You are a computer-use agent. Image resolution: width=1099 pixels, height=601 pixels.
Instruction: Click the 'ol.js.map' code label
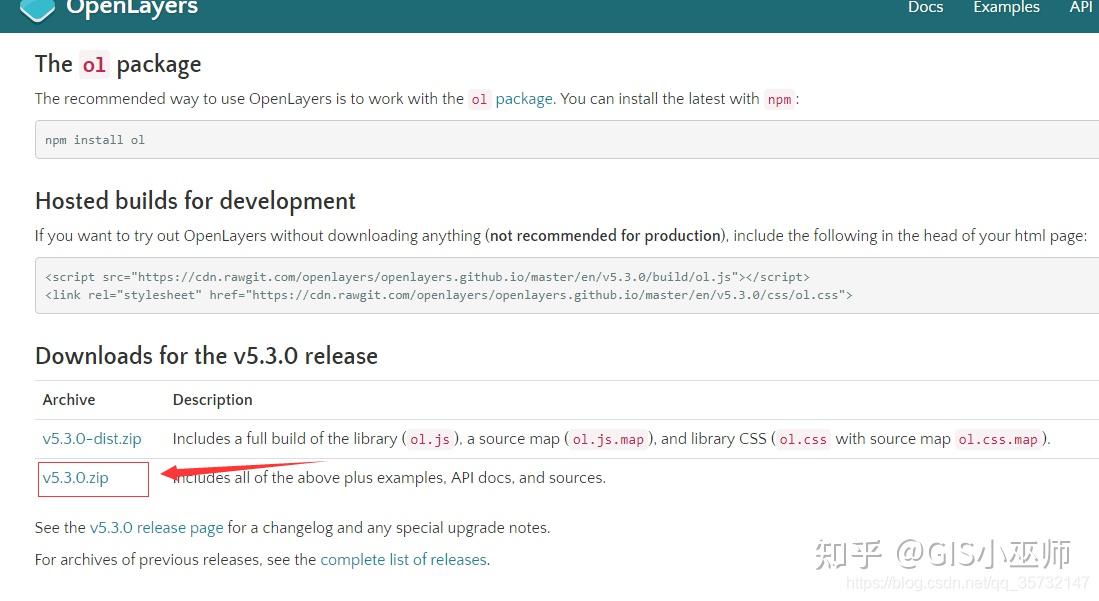coord(608,440)
